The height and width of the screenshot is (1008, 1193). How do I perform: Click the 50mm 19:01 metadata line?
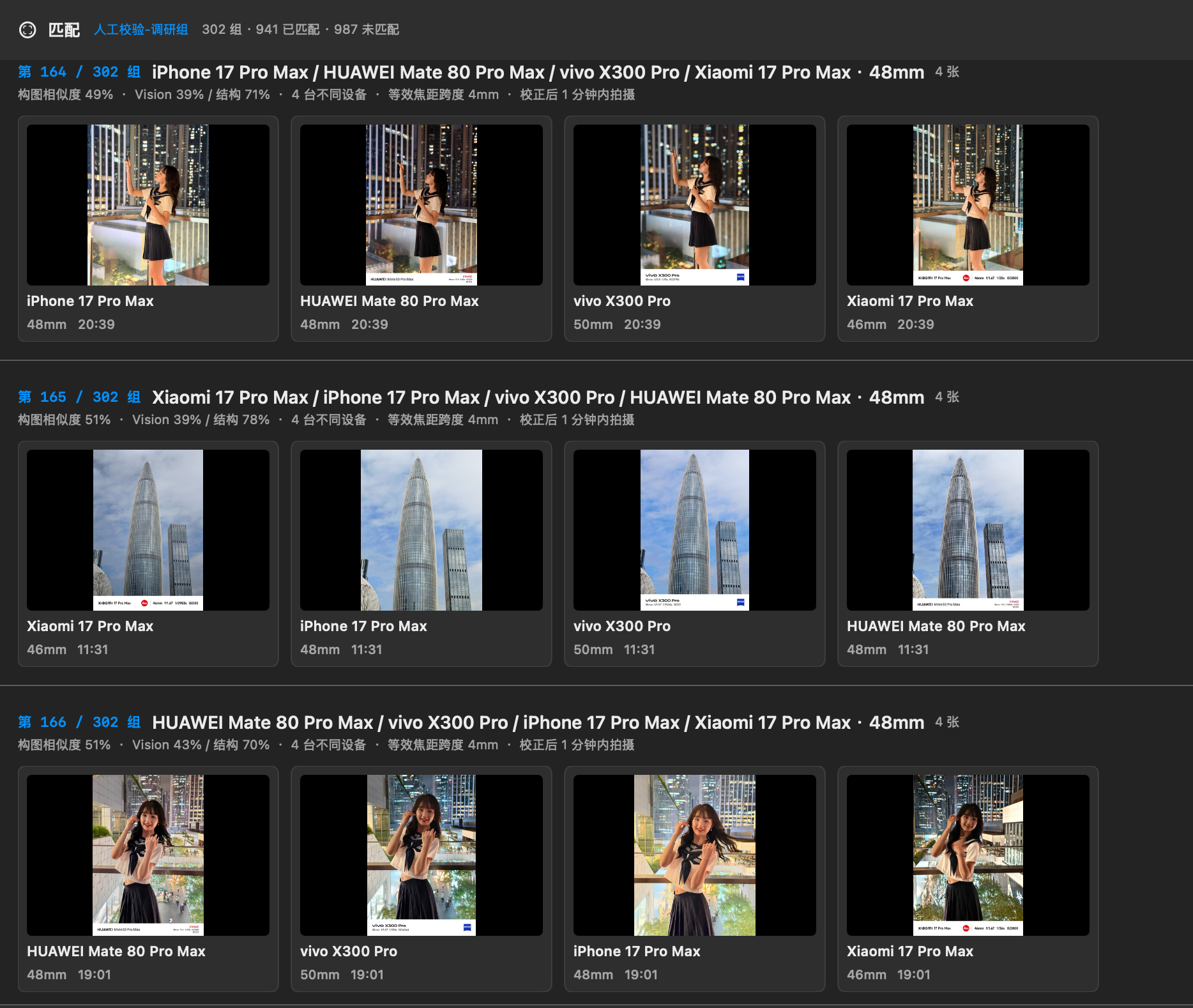click(342, 975)
